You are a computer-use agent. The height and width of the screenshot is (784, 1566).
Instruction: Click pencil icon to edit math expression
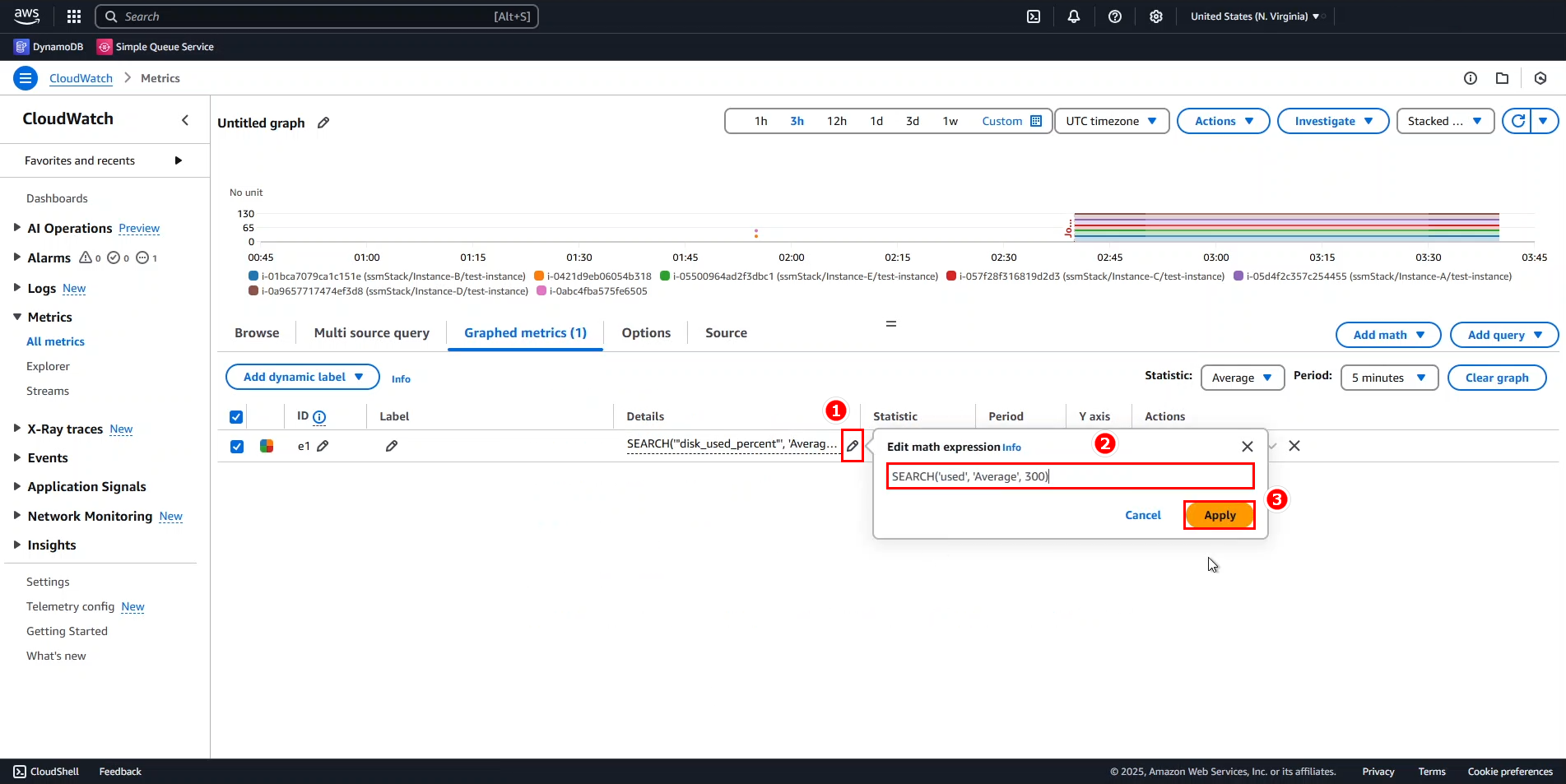click(853, 446)
